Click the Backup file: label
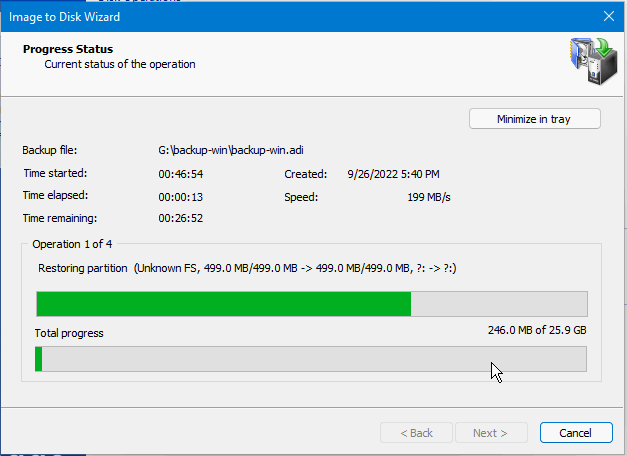This screenshot has height=456, width=627. [x=50, y=150]
